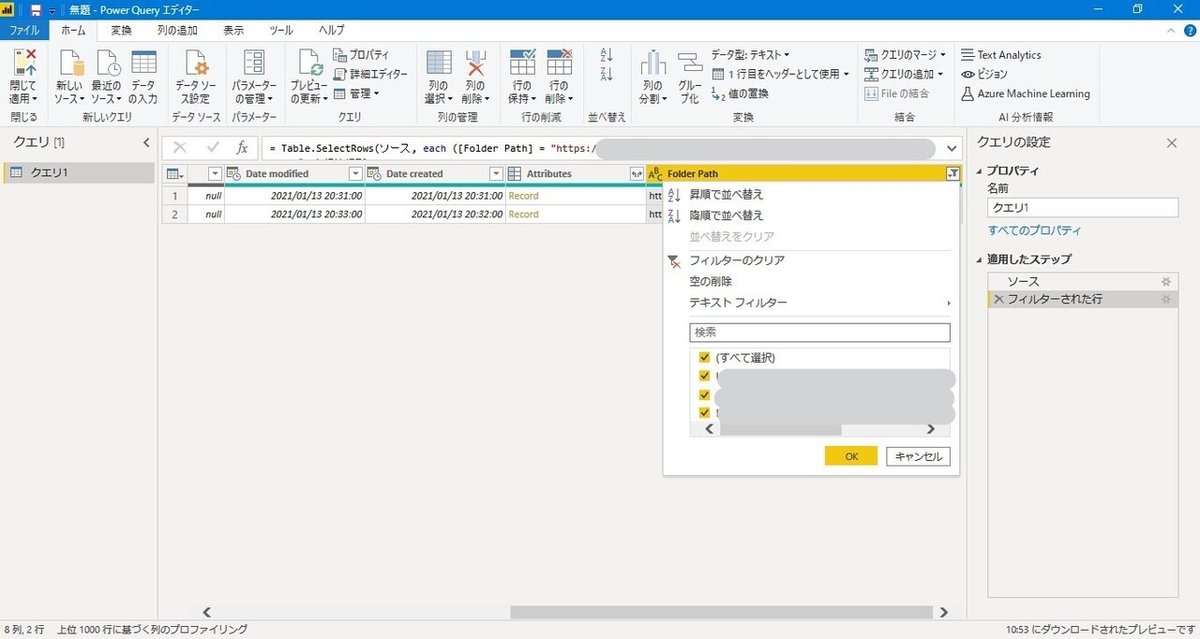Click ribbon sort ascending A-Z icon
Screen dimensions: 1200x639
pos(606,55)
